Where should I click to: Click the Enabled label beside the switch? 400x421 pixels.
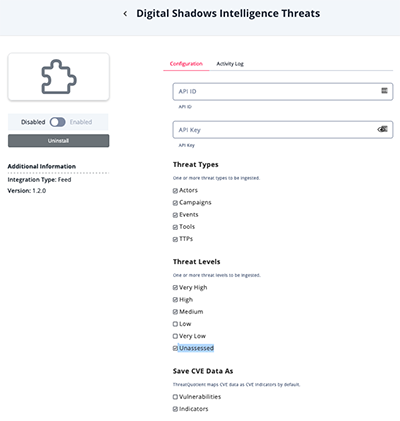(81, 122)
